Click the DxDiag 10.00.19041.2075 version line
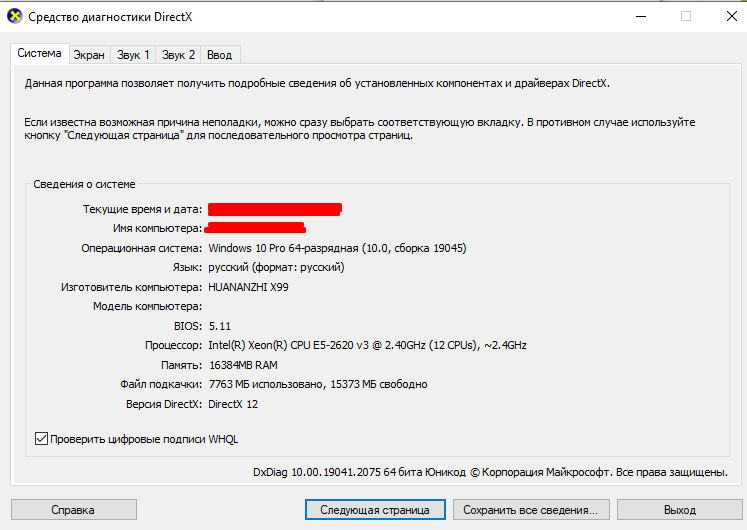The width and height of the screenshot is (747, 530). pos(490,472)
